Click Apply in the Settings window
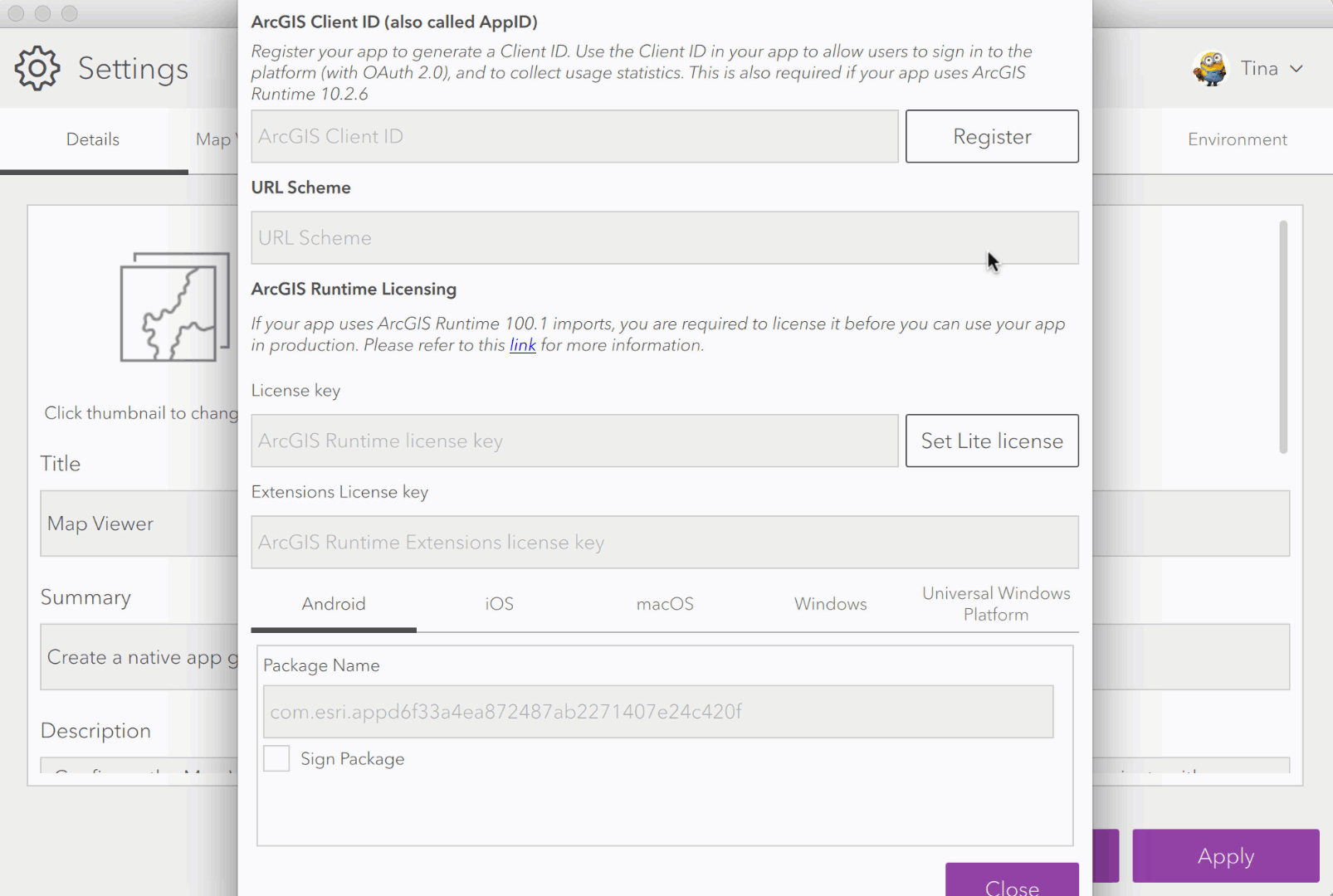The width and height of the screenshot is (1333, 896). point(1226,856)
